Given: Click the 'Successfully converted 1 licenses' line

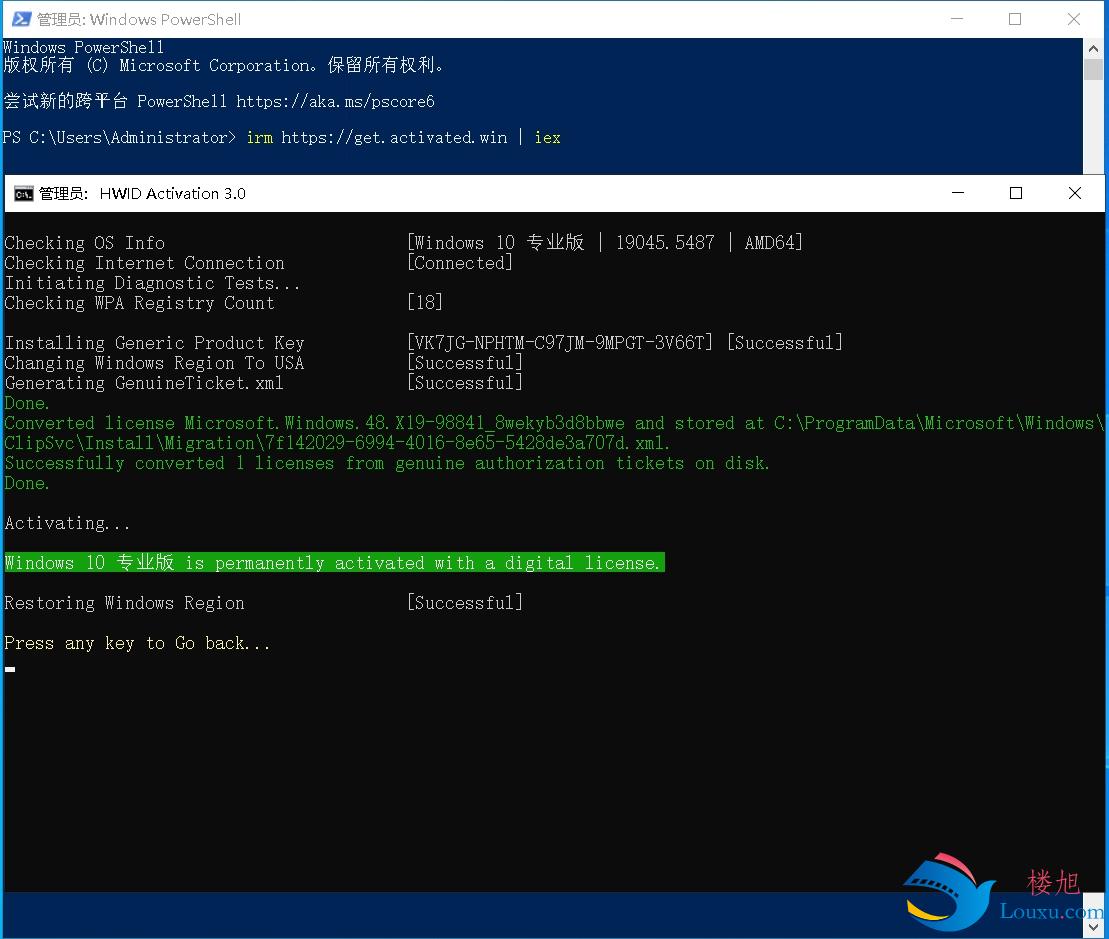Looking at the screenshot, I should (386, 463).
